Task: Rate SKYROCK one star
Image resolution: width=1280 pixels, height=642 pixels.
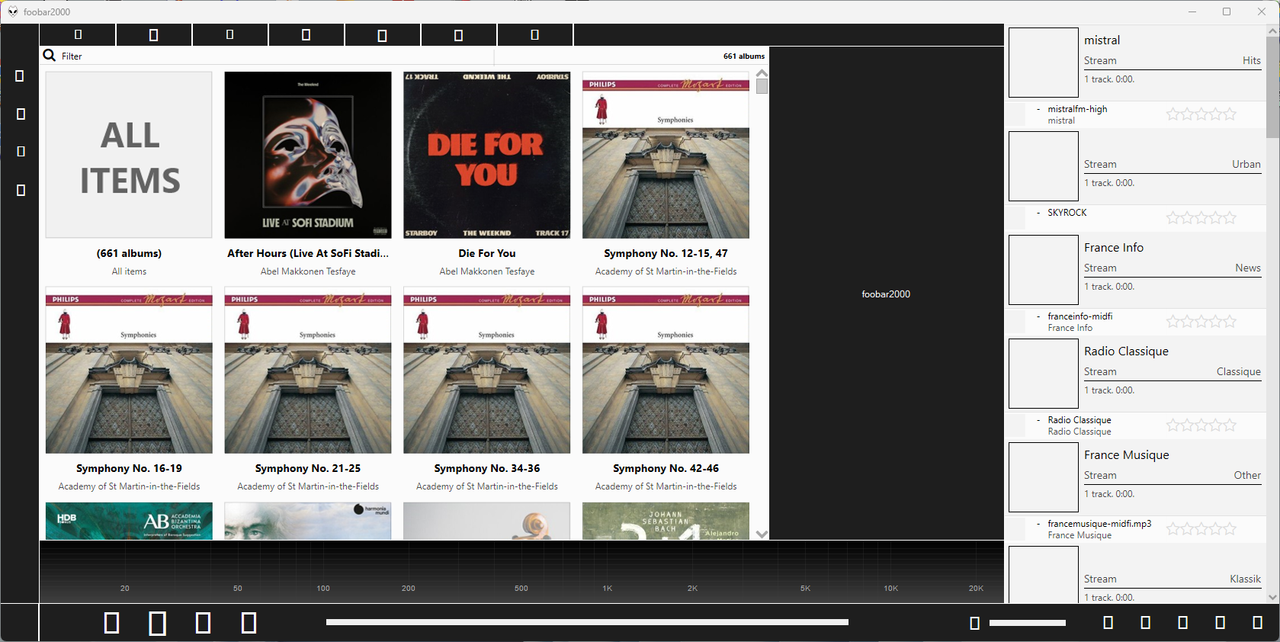Action: pos(1173,218)
